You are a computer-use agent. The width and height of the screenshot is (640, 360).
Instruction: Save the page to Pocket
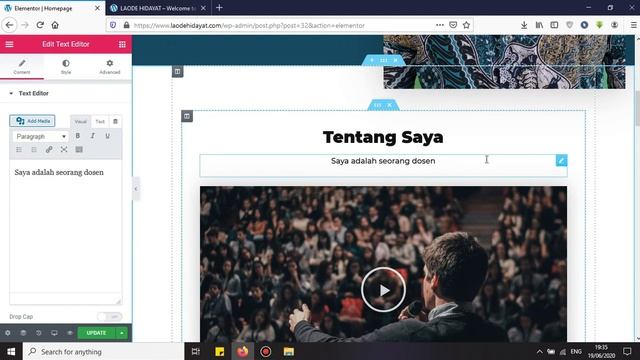[453, 25]
